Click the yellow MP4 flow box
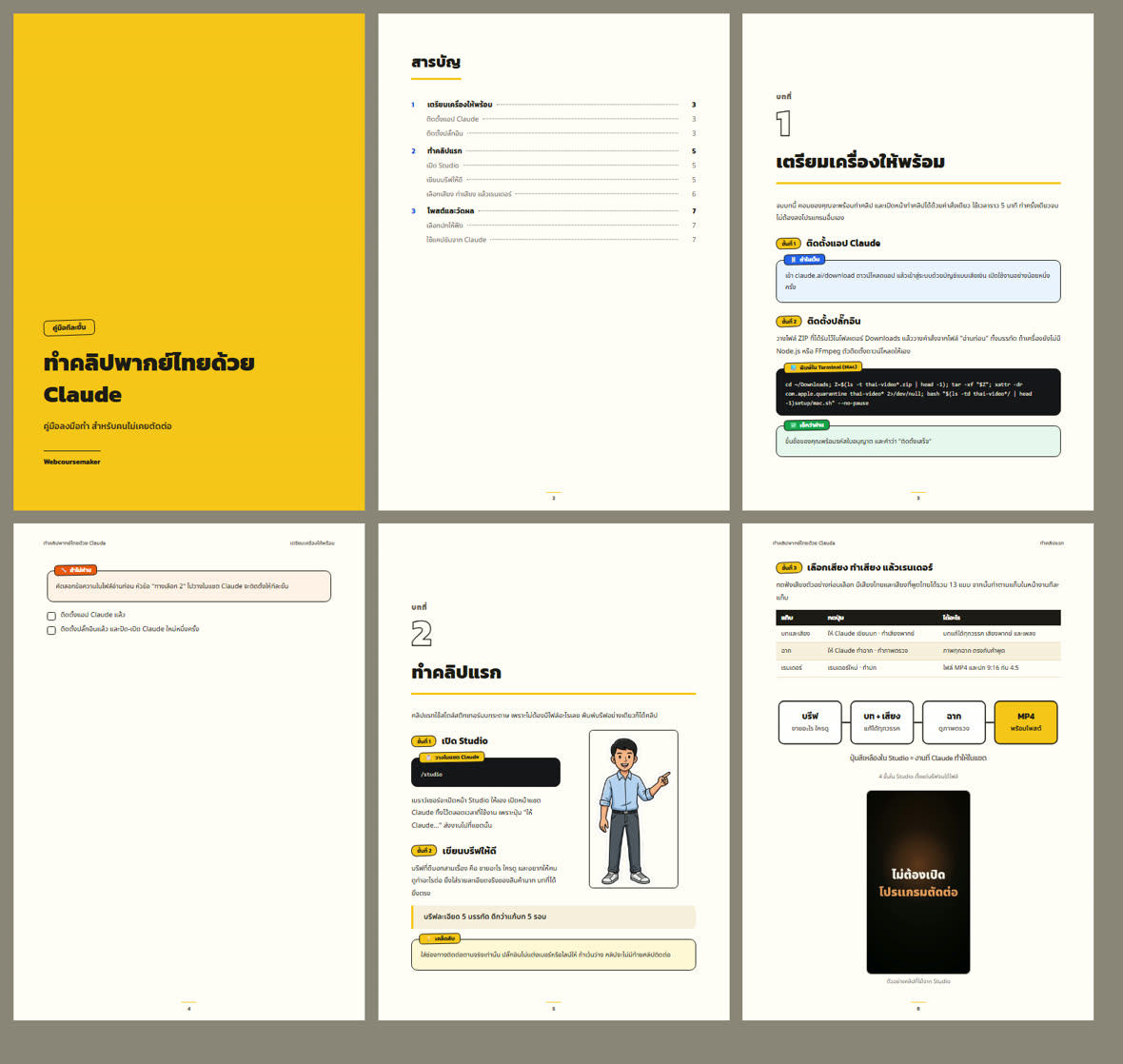Viewport: 1123px width, 1064px height. [x=1026, y=722]
